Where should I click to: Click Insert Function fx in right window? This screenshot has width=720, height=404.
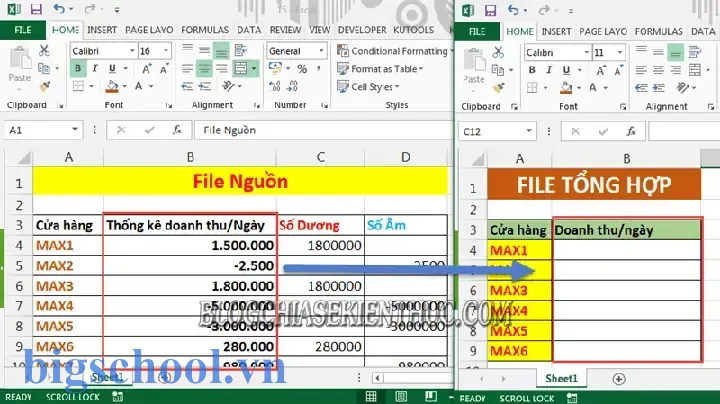[631, 132]
